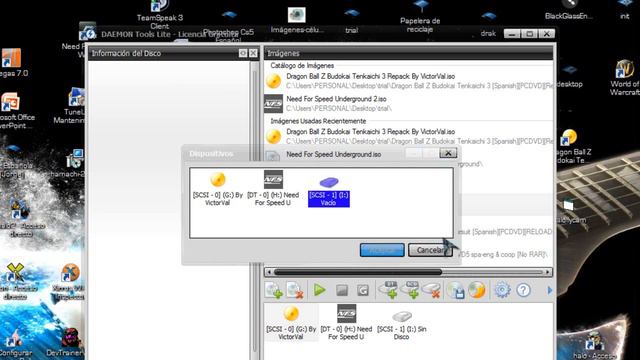Maximize the DAEMON Tools Lite window
This screenshot has width=640, height=360.
click(x=529, y=34)
